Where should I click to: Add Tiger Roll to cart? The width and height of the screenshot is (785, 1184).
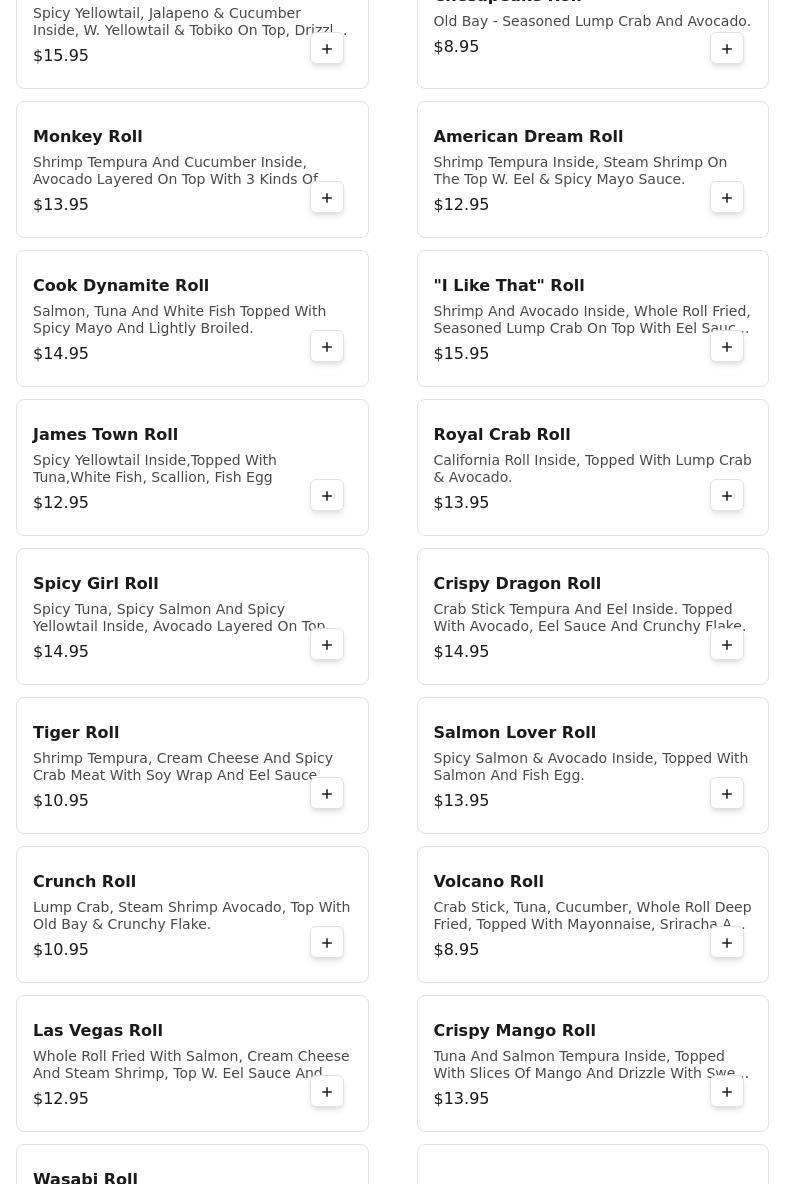327,794
